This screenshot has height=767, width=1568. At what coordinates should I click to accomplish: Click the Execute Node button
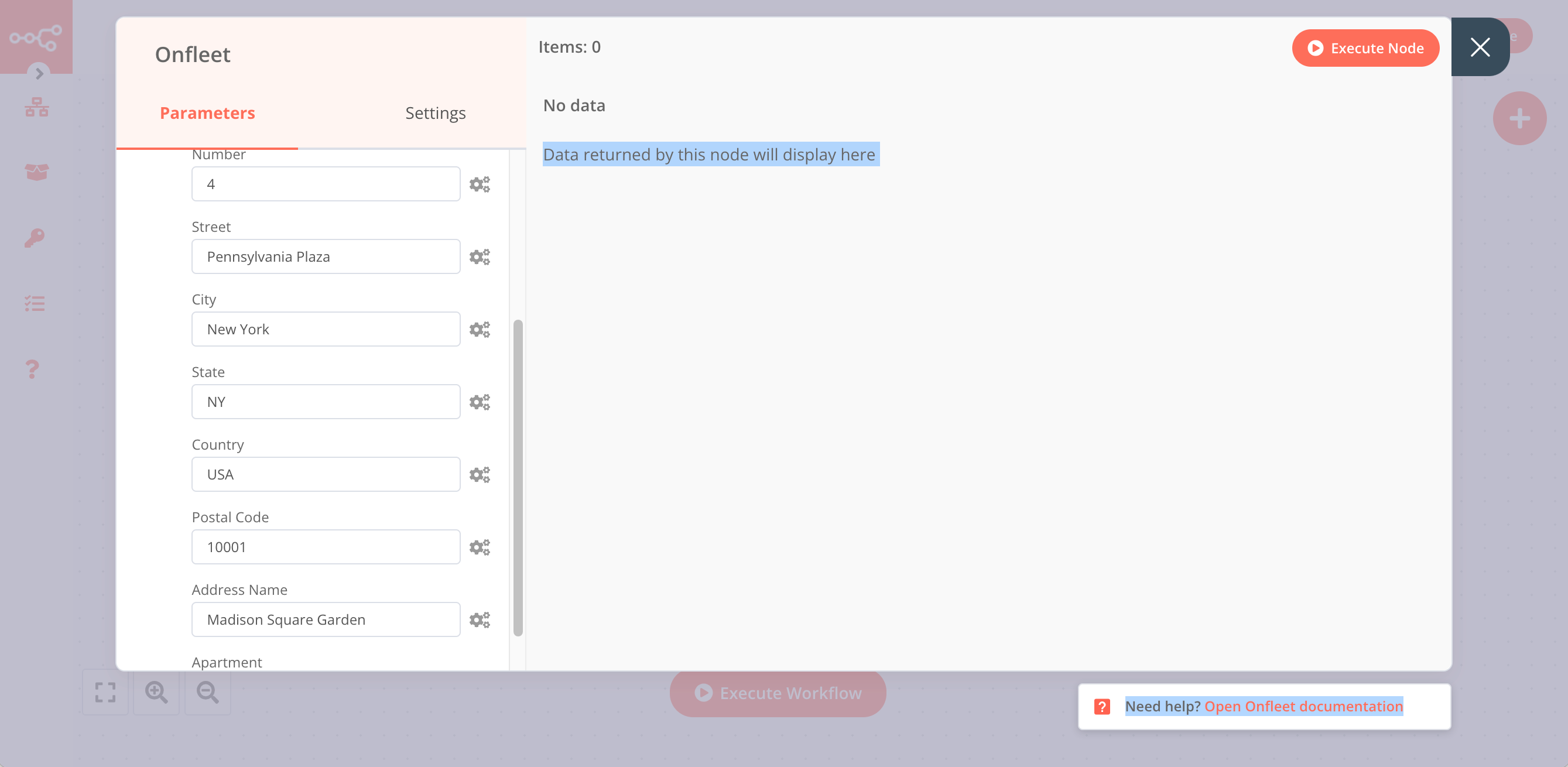pos(1365,48)
